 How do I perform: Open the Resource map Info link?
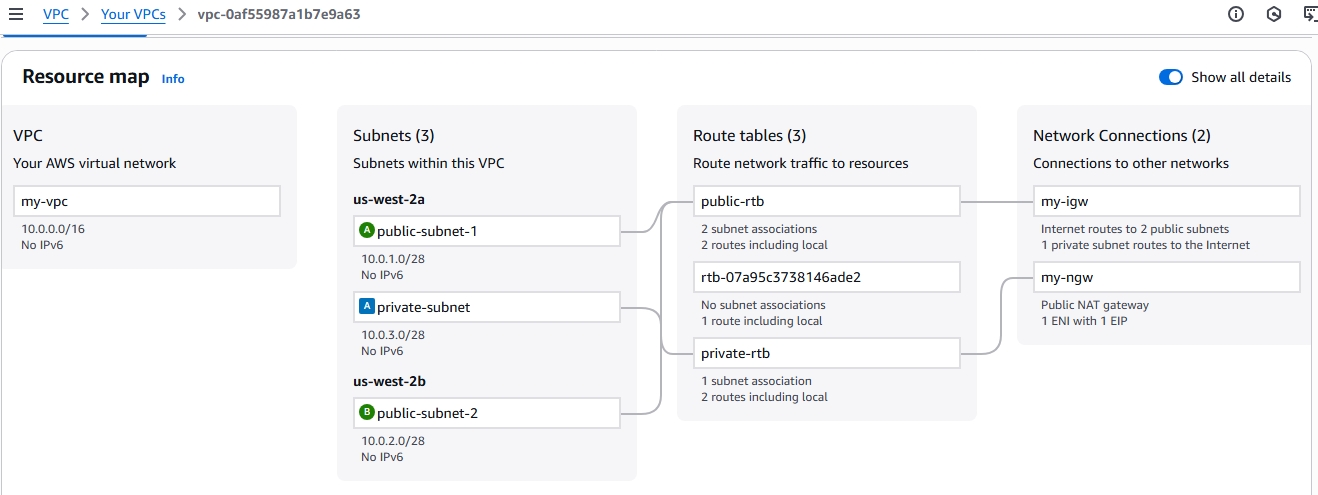[x=173, y=79]
